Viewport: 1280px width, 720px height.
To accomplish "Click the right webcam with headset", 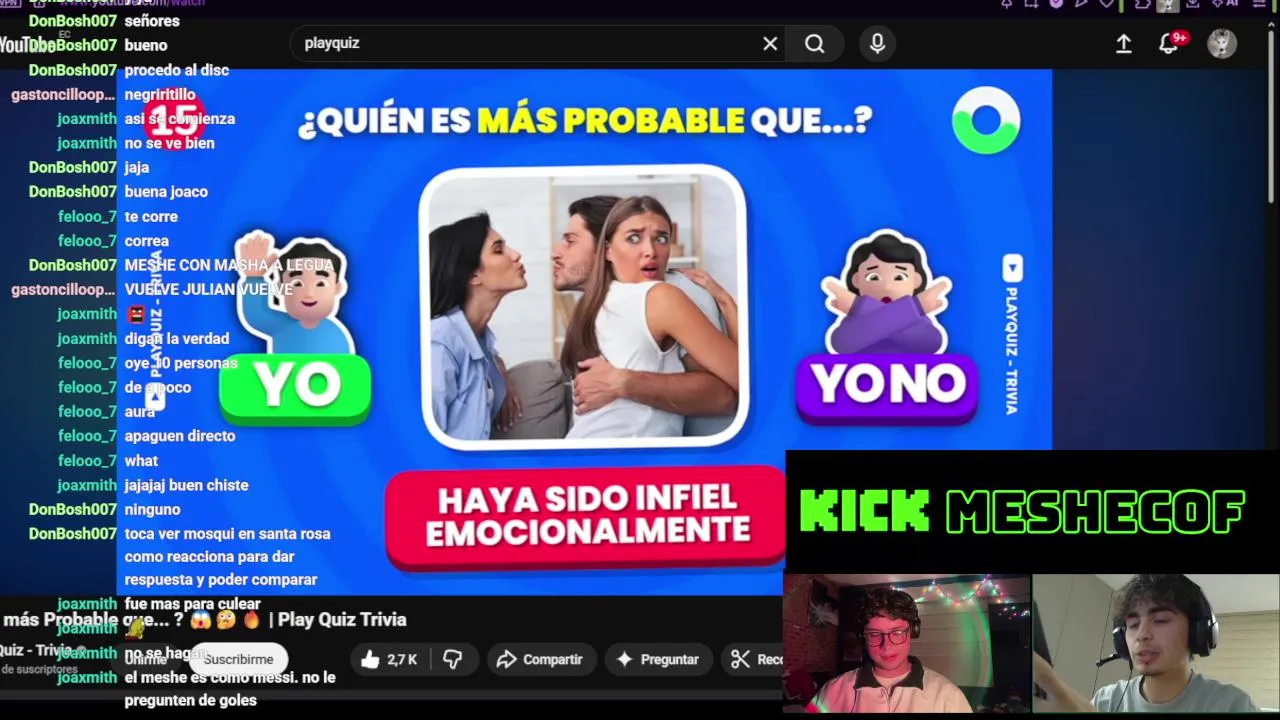I will 1156,643.
